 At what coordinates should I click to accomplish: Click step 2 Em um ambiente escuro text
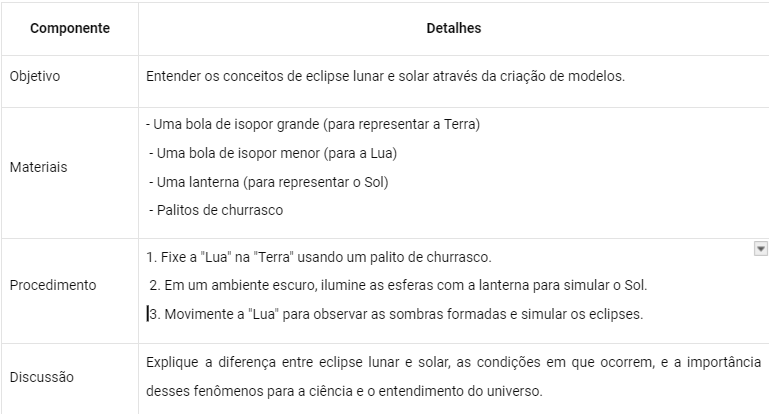tap(398, 285)
